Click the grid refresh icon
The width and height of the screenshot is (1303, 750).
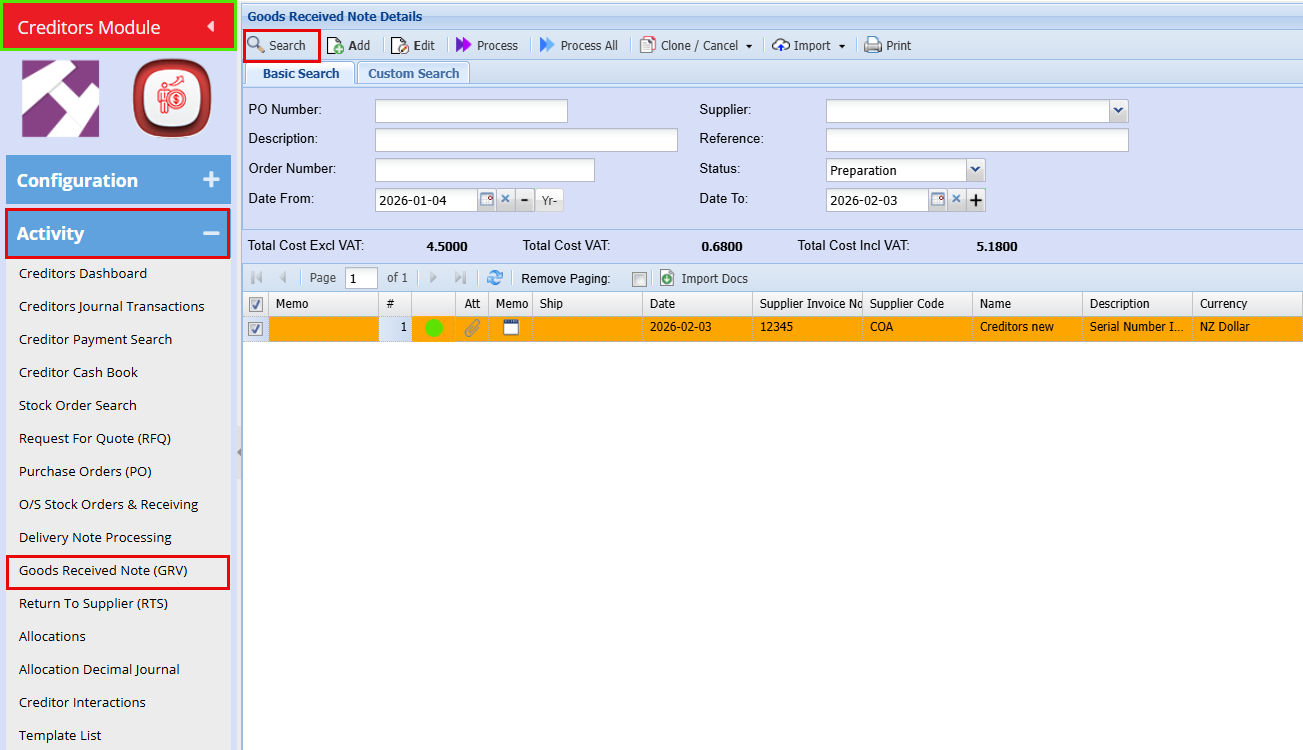(494, 278)
